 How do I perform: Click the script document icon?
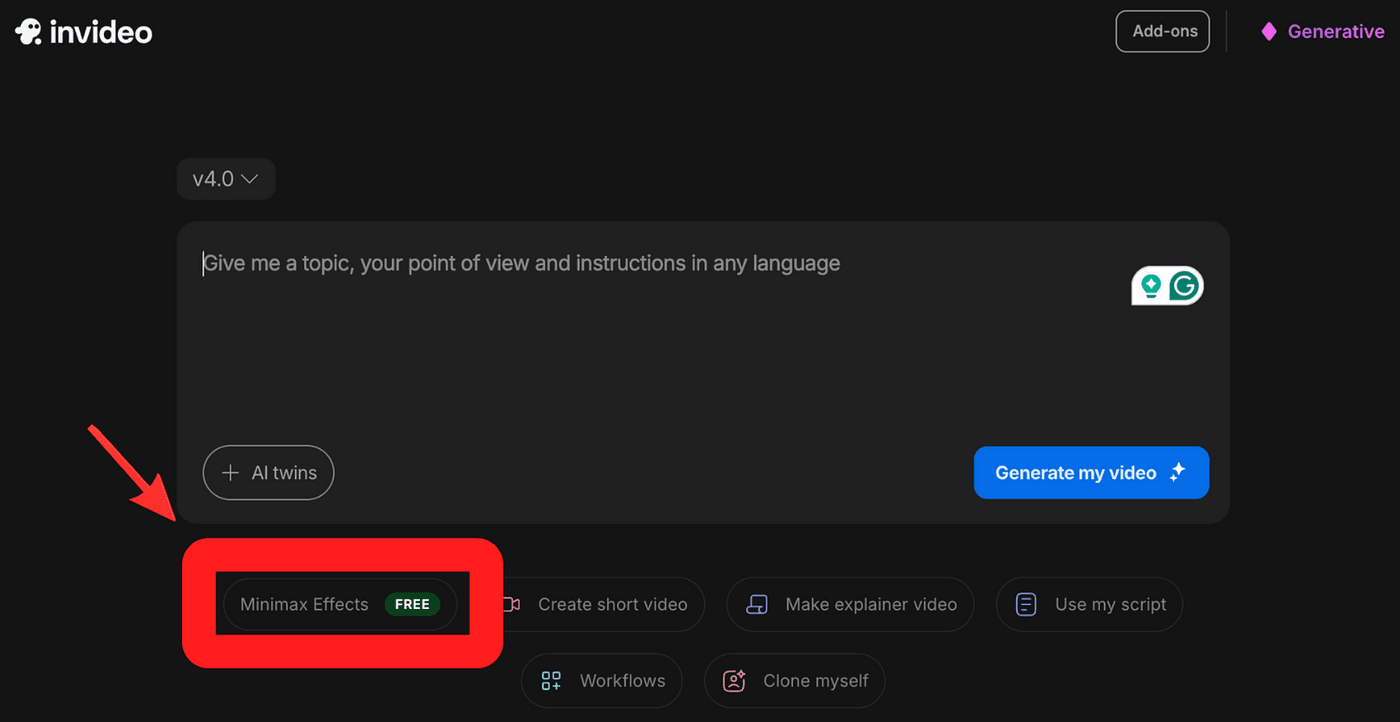(x=1026, y=604)
